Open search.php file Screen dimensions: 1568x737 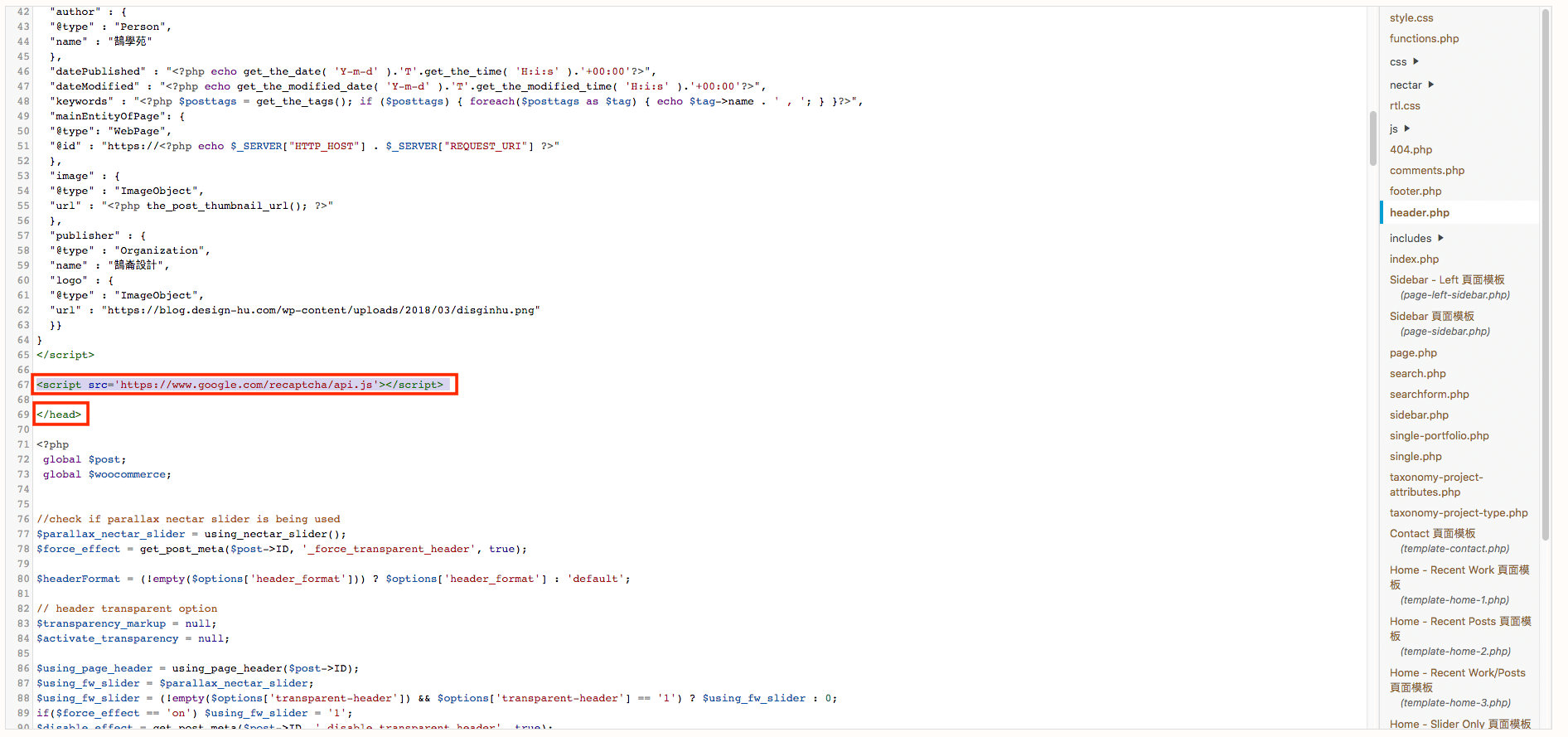click(1417, 373)
